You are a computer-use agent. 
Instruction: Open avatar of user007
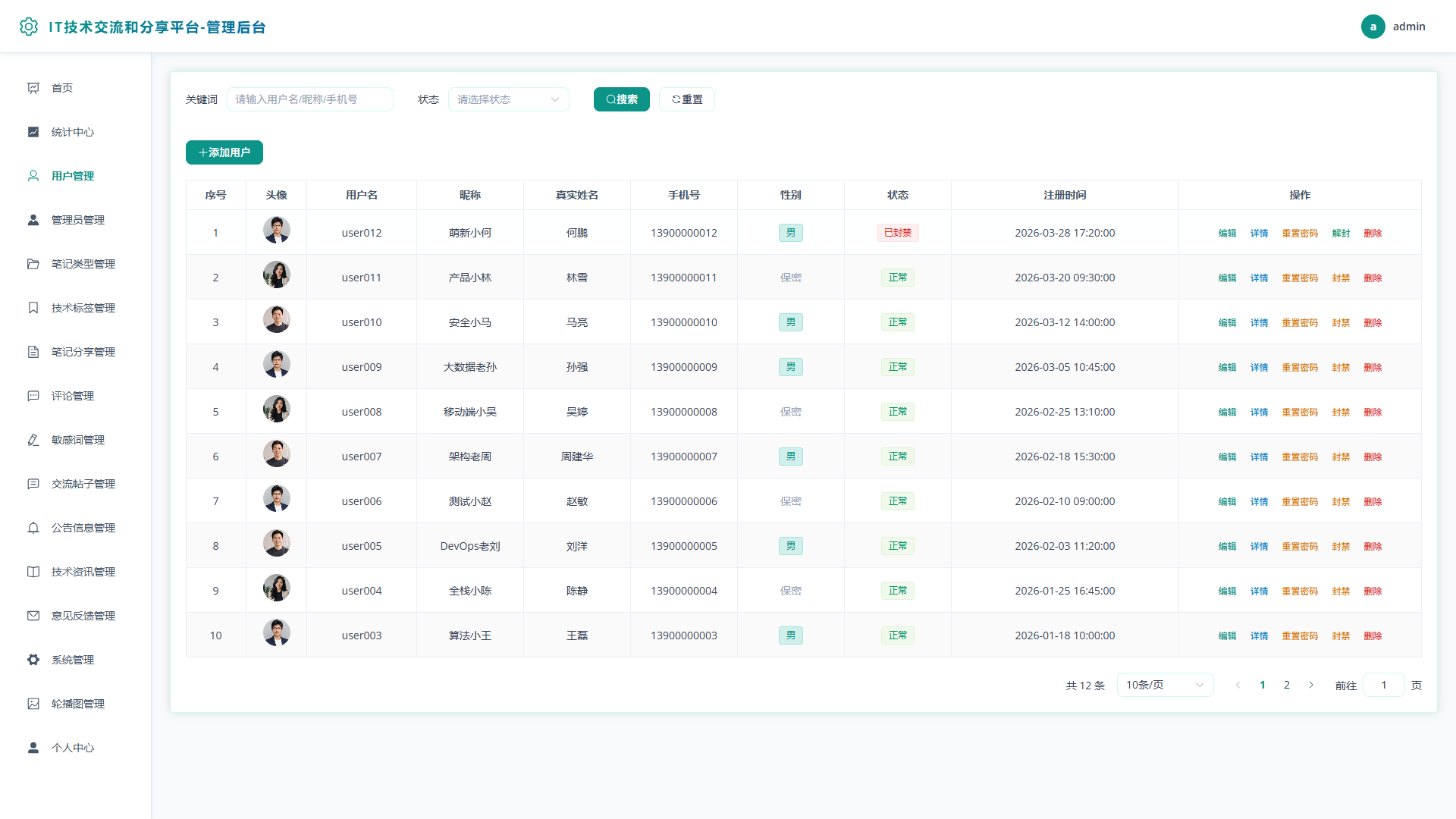[x=277, y=453]
